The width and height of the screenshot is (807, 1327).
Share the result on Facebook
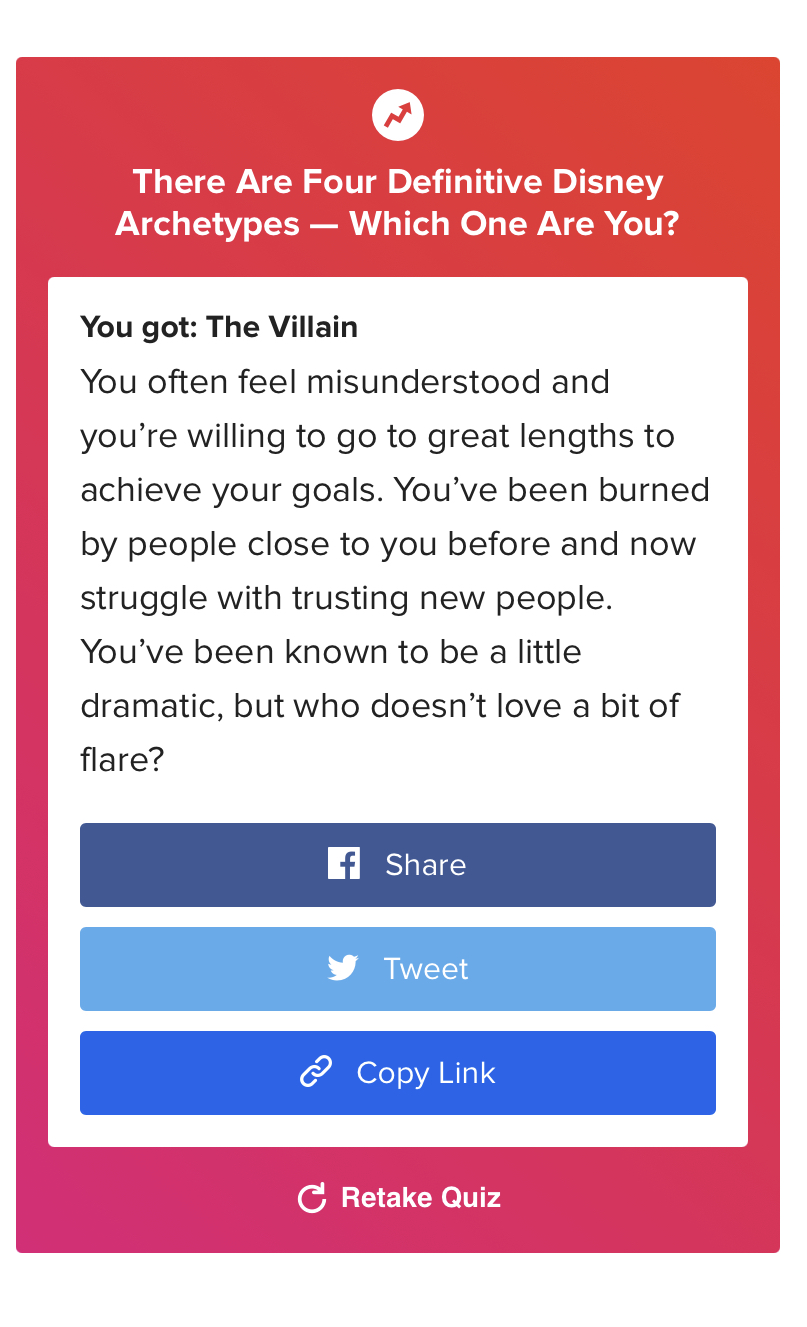point(398,865)
